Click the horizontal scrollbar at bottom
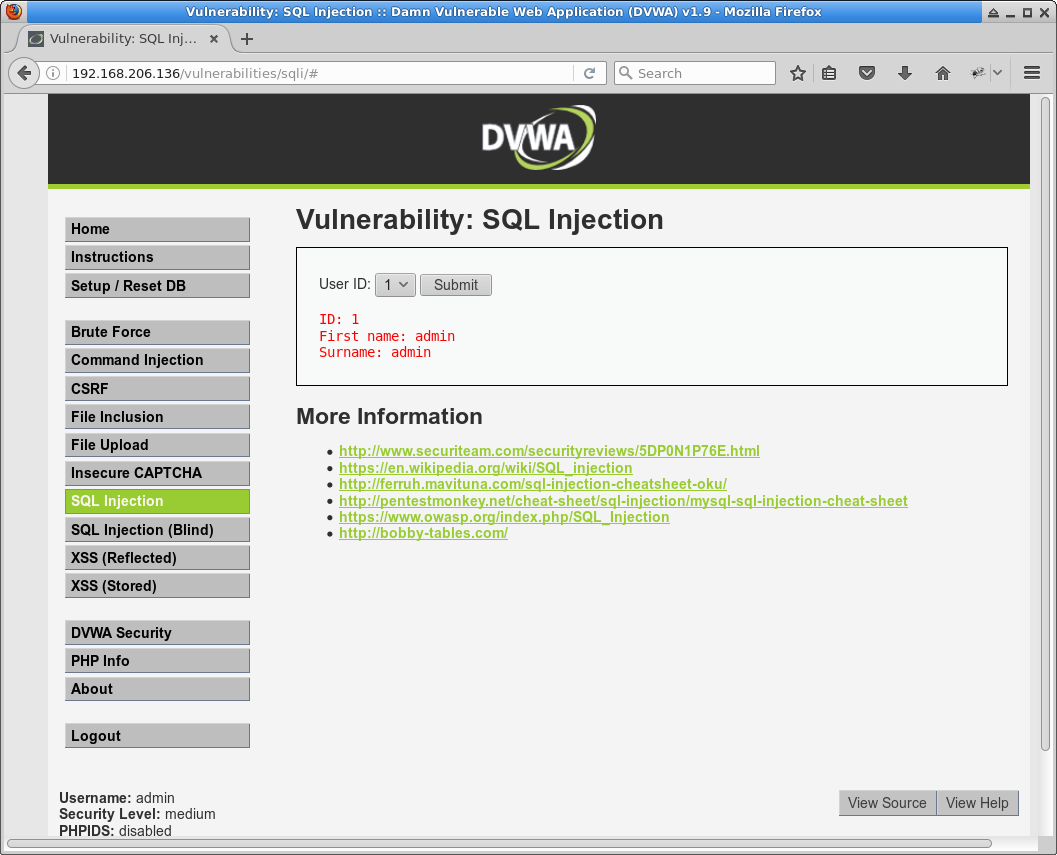The height and width of the screenshot is (855, 1057). 499,844
